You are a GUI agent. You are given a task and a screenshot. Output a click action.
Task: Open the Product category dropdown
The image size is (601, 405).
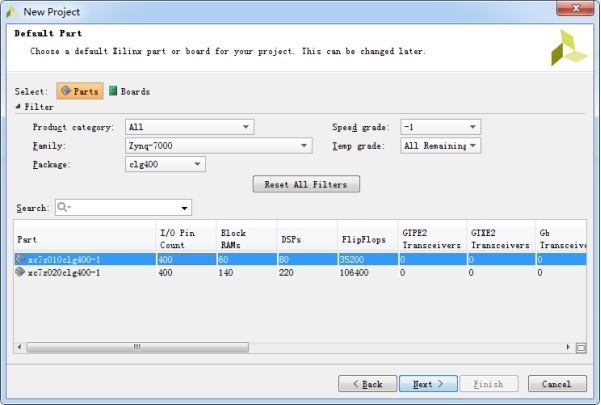(190, 127)
